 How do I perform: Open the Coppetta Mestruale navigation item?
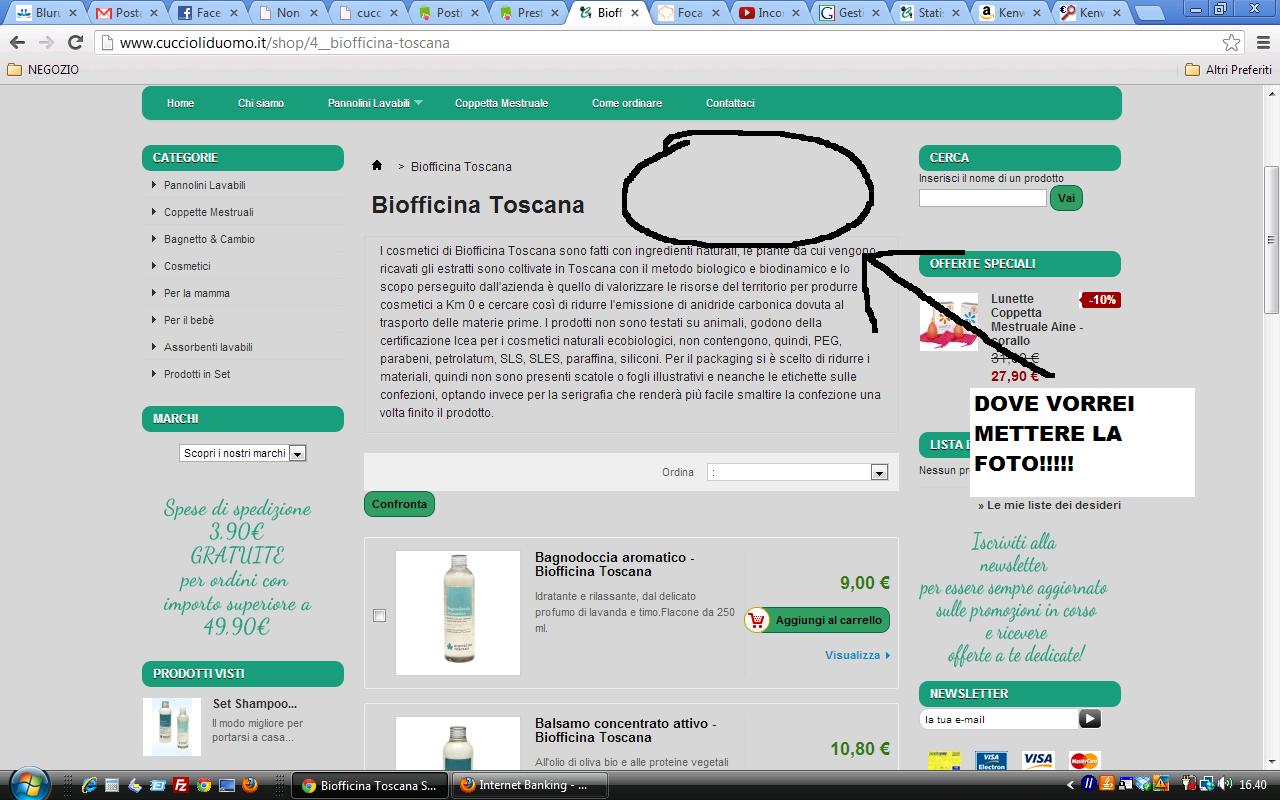click(x=501, y=103)
